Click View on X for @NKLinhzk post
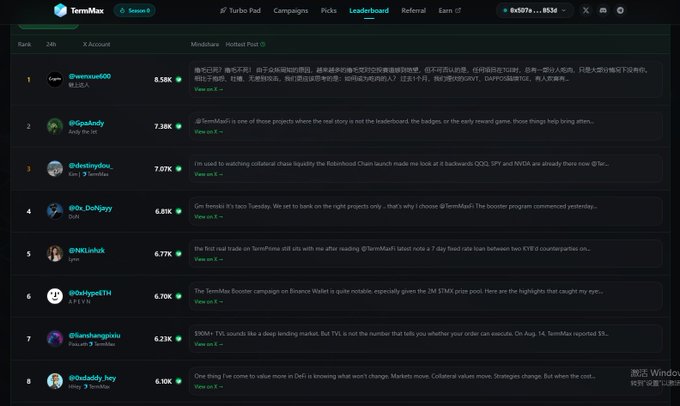The width and height of the screenshot is (680, 406). 209,259
